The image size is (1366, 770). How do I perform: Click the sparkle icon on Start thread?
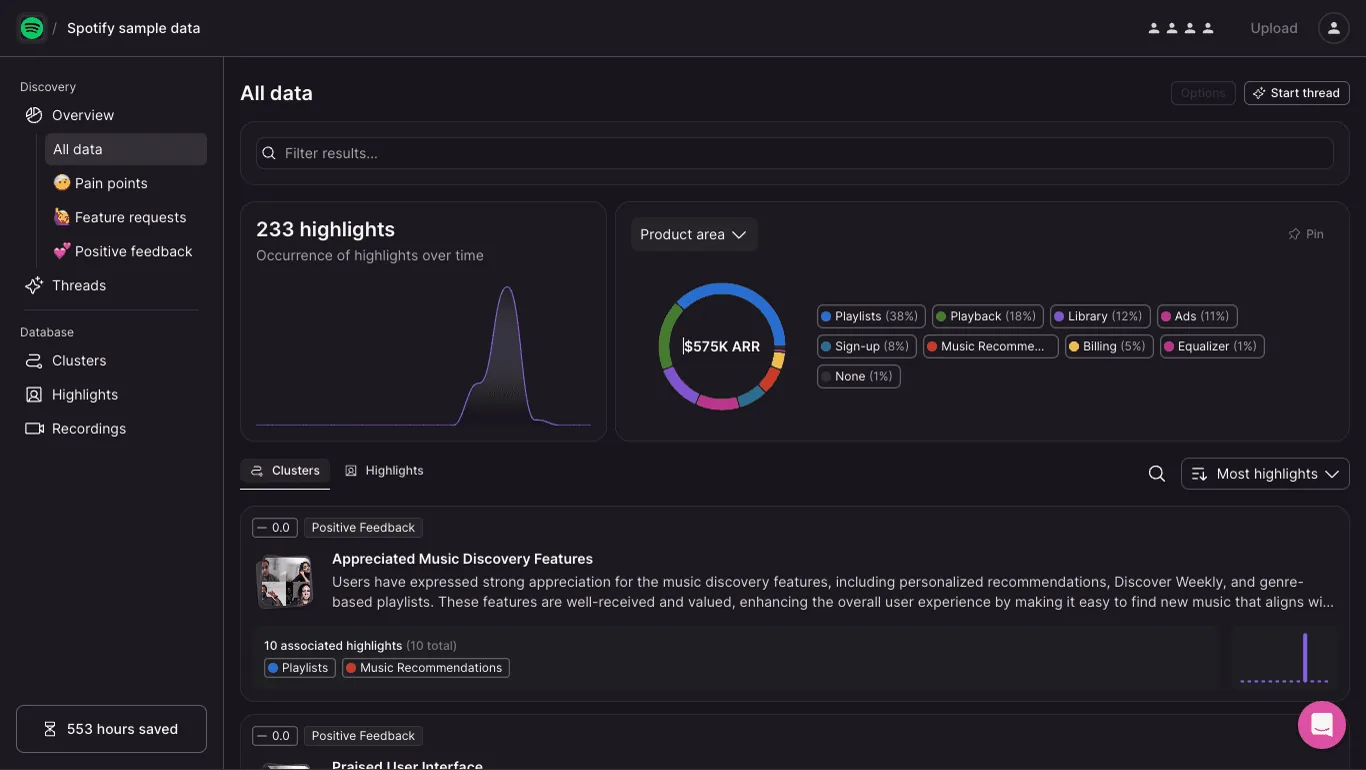pyautogui.click(x=1259, y=93)
